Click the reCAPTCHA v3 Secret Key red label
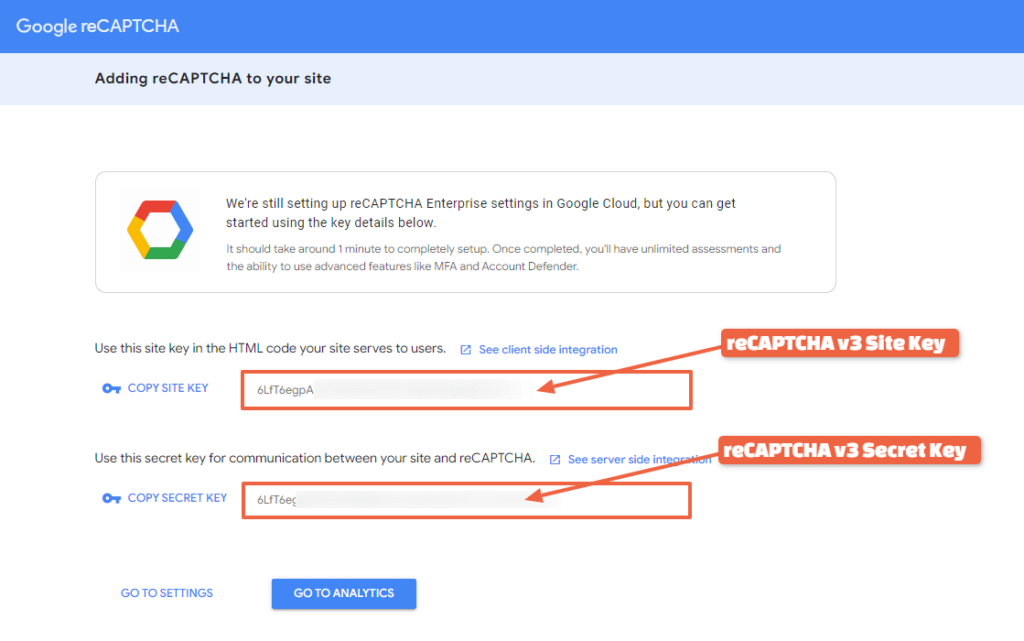The width and height of the screenshot is (1024, 641). [848, 450]
